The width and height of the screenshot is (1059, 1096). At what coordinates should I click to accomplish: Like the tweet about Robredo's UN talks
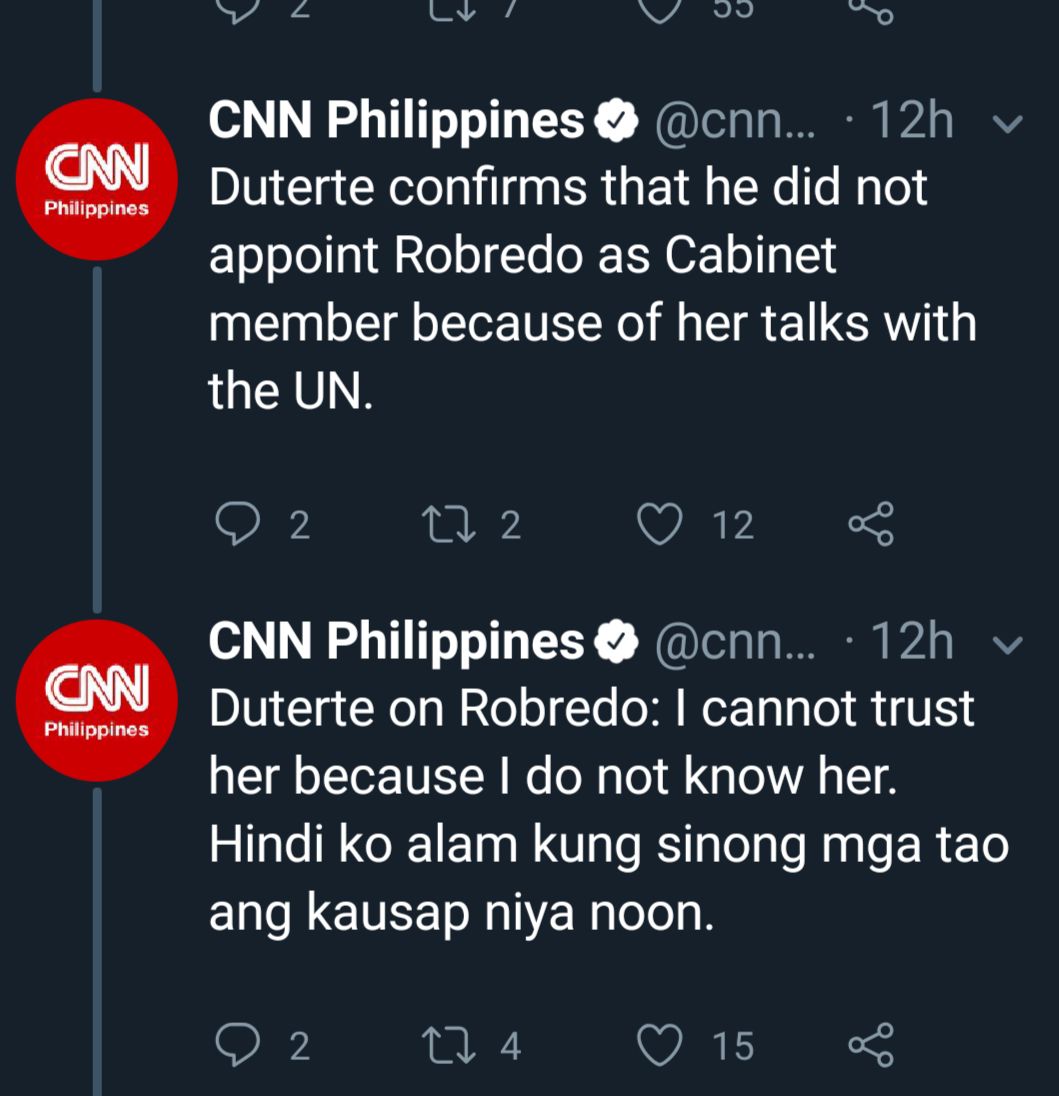tap(660, 524)
